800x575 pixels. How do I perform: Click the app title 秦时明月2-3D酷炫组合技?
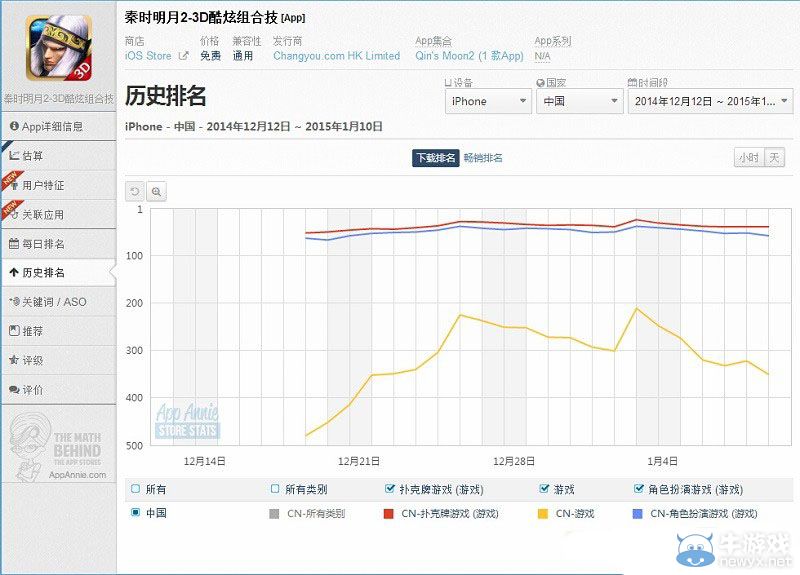[201, 17]
